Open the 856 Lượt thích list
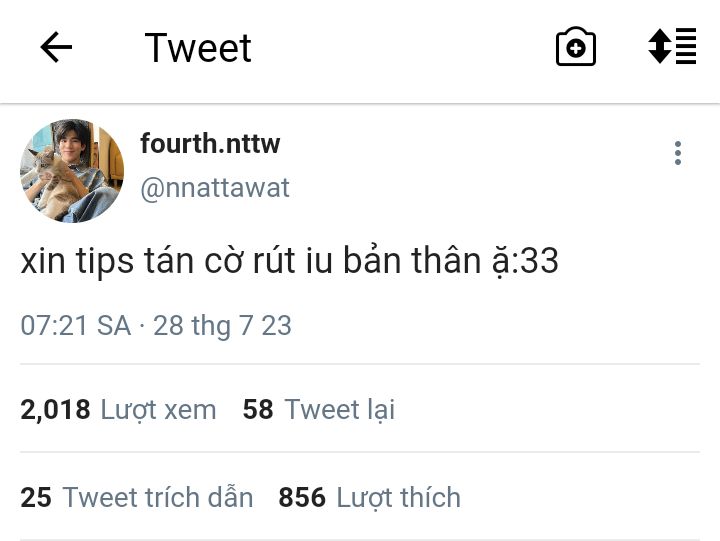Viewport: 720px width, 541px height. pyautogui.click(x=370, y=497)
